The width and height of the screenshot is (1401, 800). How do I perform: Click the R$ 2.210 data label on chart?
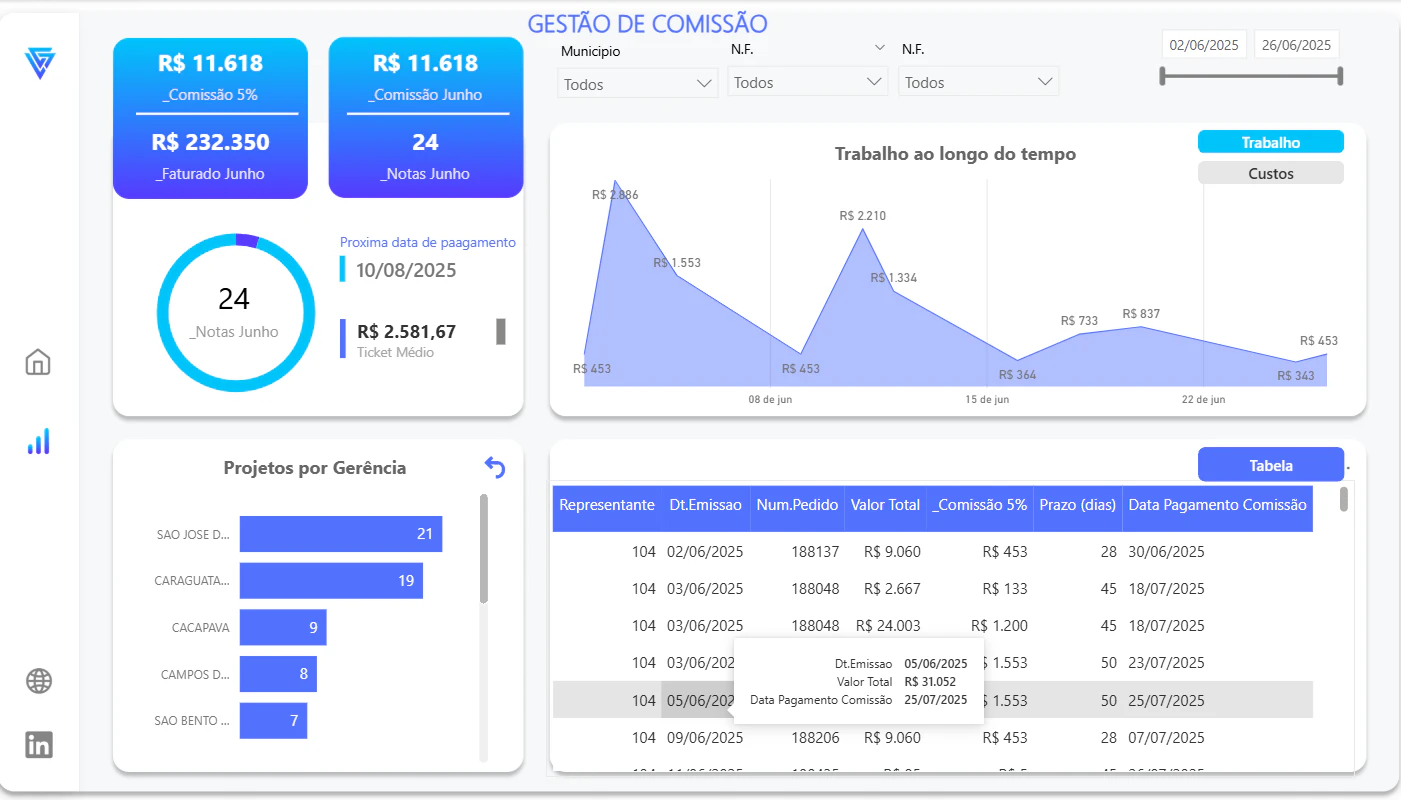863,216
